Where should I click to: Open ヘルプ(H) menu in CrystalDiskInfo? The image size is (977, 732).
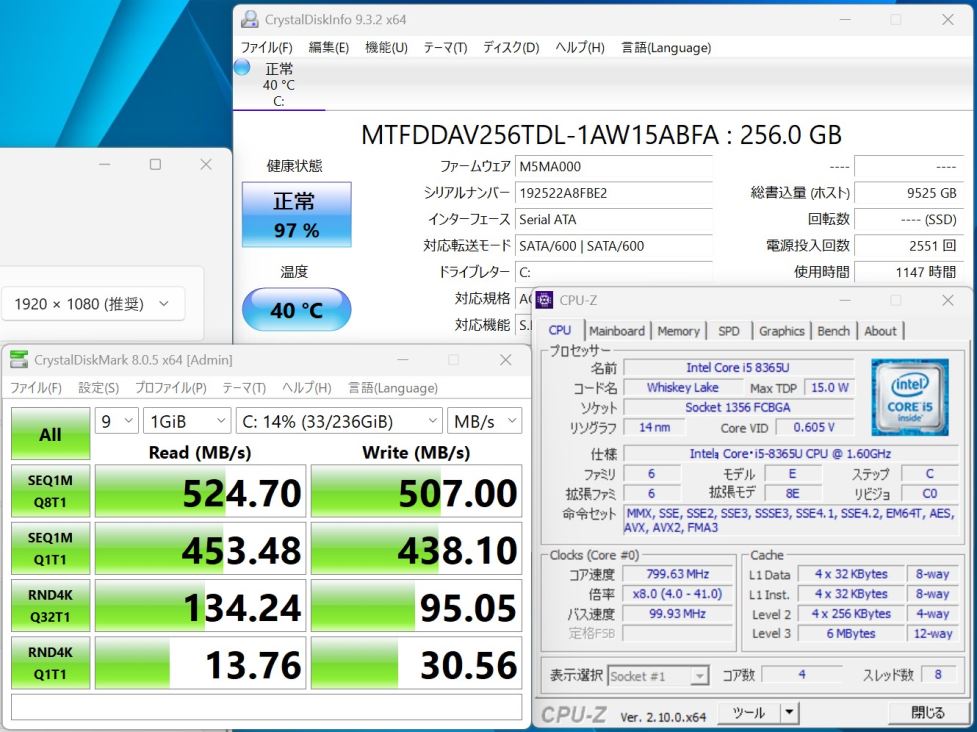tap(580, 47)
